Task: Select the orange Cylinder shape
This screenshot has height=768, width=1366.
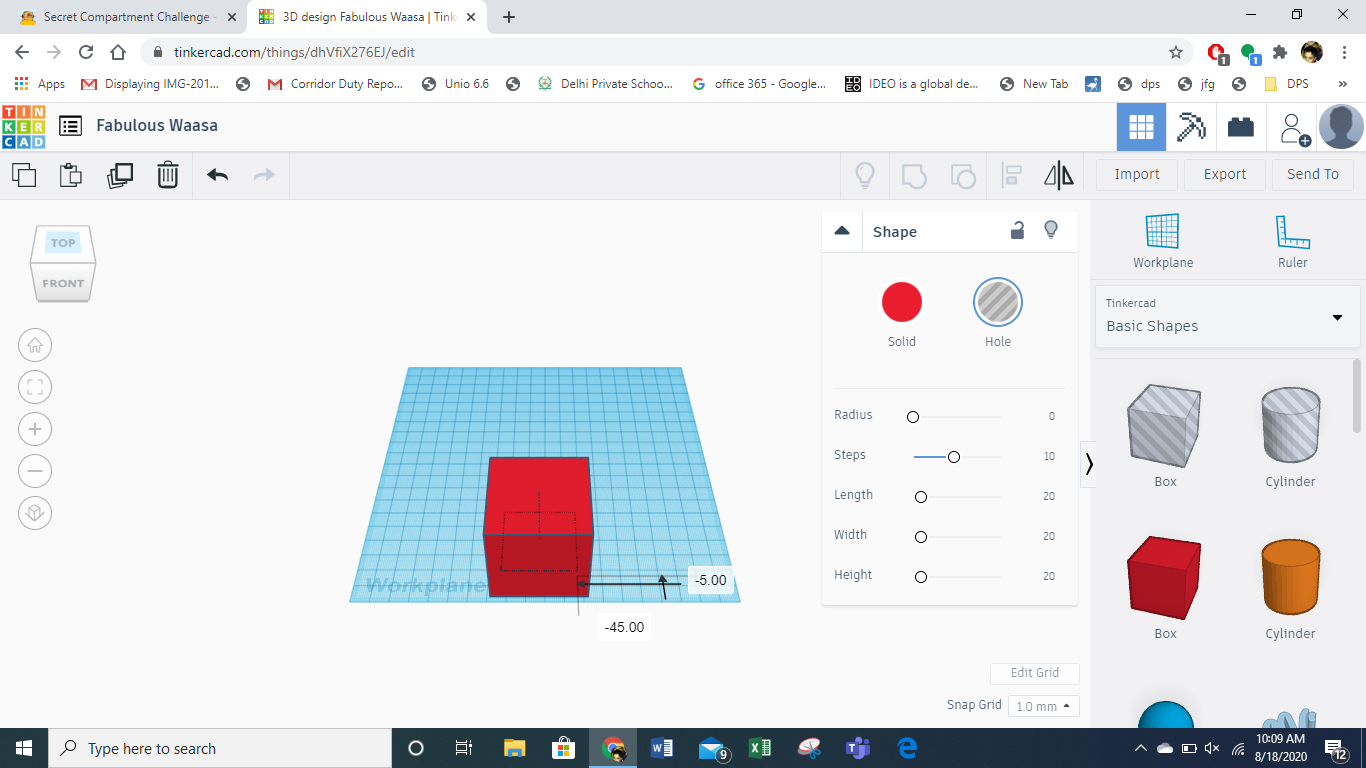Action: pyautogui.click(x=1290, y=577)
